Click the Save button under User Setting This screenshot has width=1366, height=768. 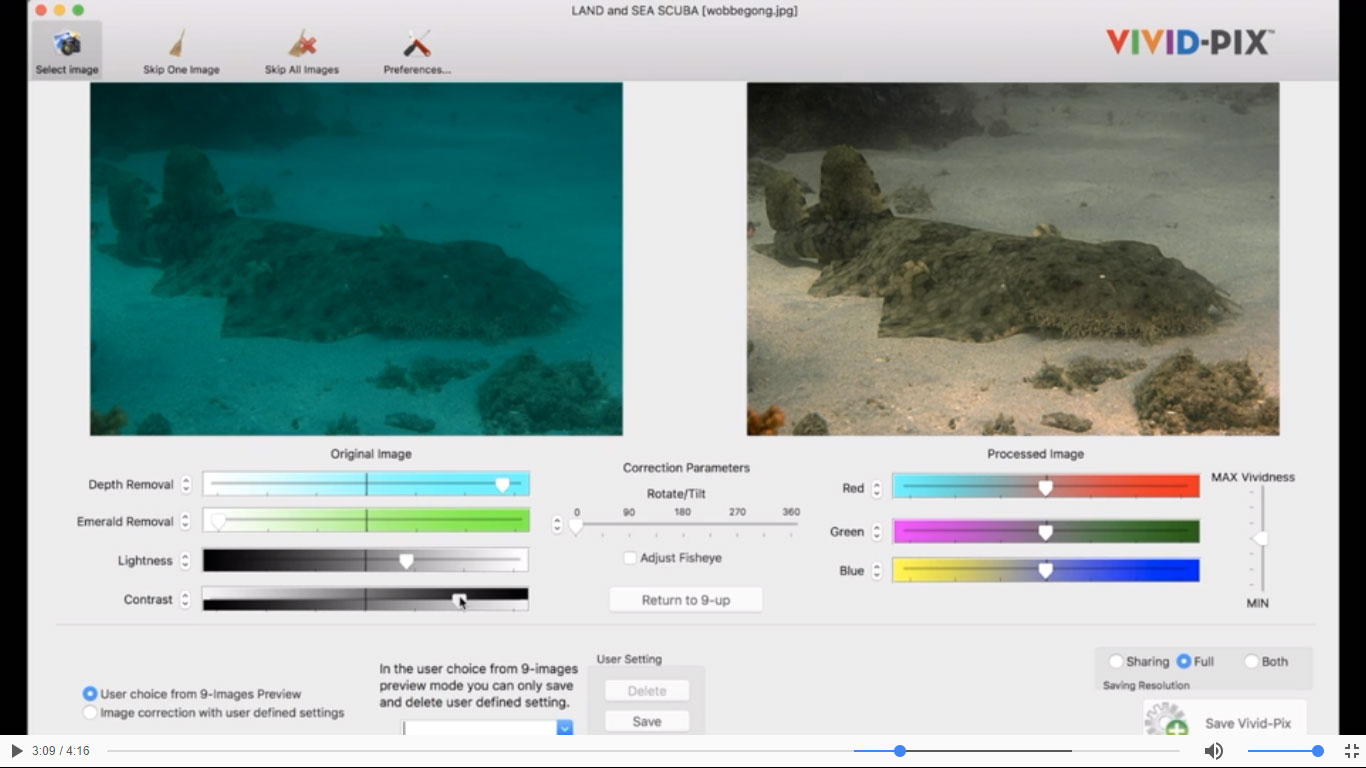click(646, 720)
